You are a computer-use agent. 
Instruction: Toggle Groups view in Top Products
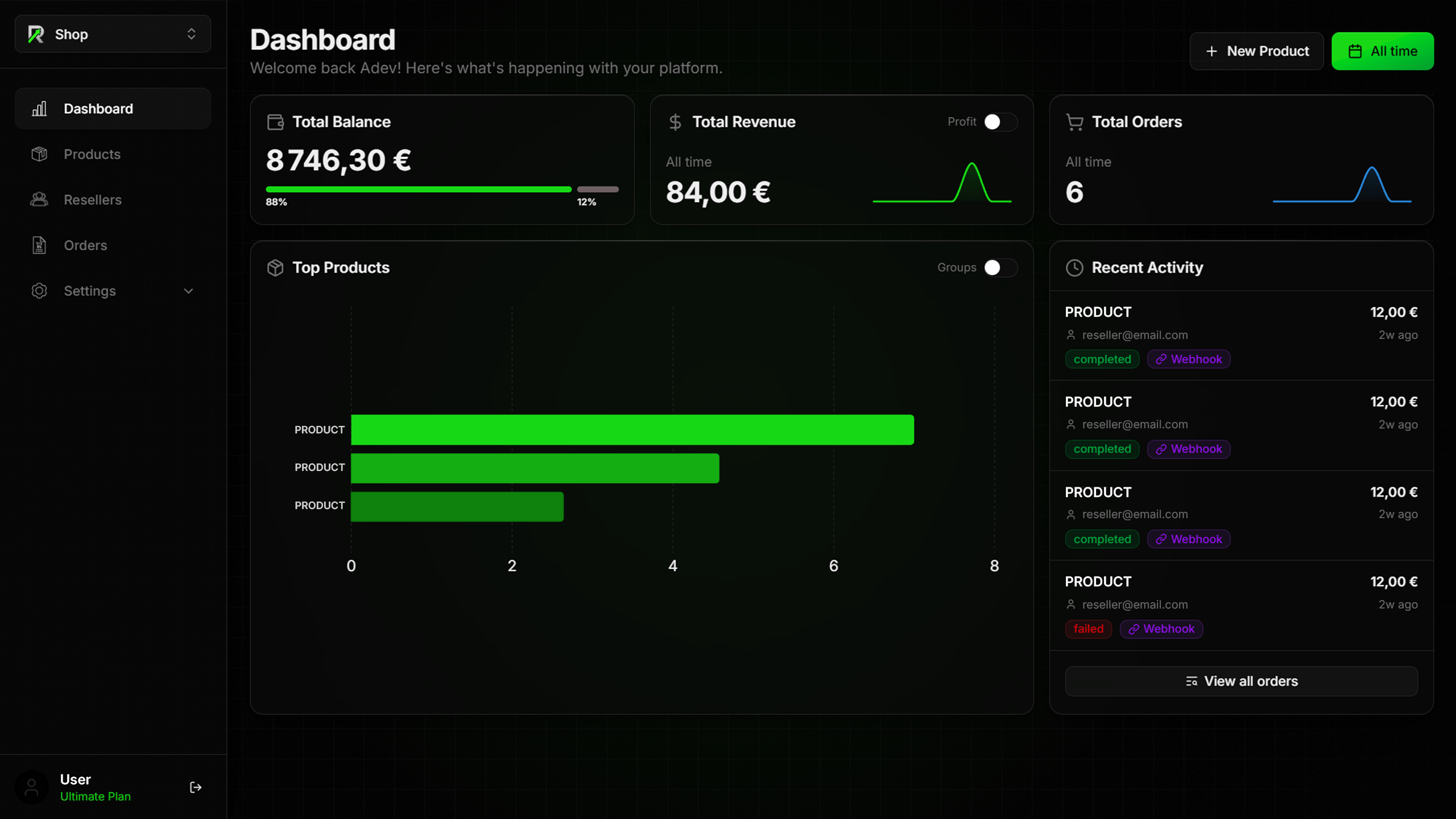[999, 267]
